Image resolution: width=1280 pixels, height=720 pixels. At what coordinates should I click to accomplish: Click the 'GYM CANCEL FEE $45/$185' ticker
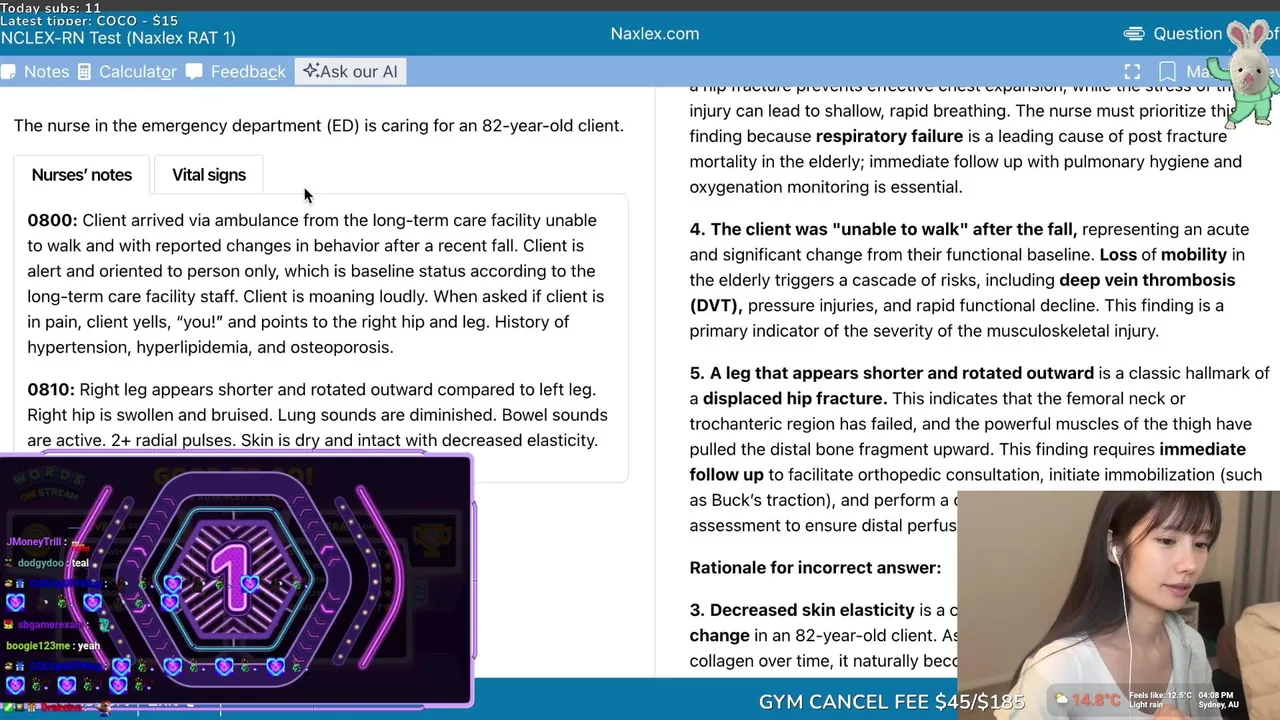[x=892, y=702]
